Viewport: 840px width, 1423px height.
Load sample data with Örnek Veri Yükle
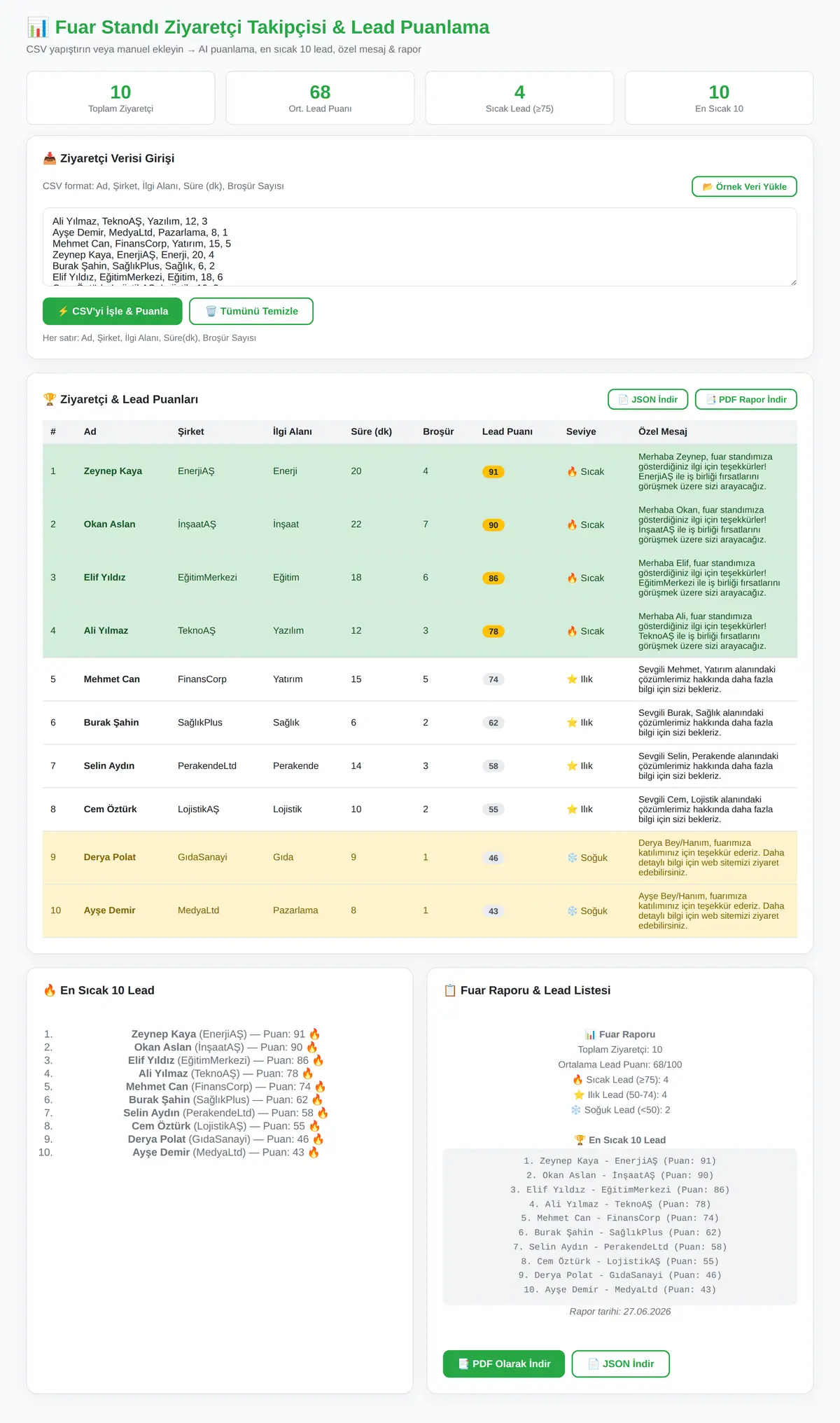744,187
